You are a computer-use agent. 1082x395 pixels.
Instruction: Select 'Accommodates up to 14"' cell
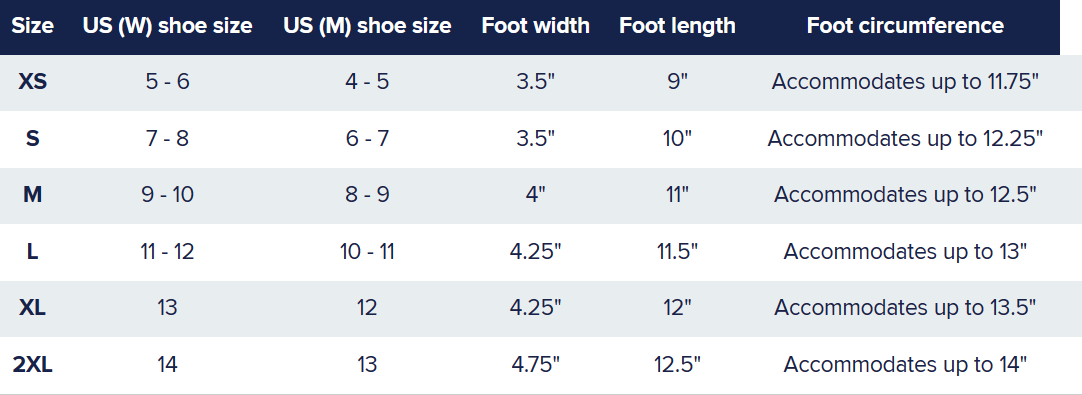click(905, 364)
